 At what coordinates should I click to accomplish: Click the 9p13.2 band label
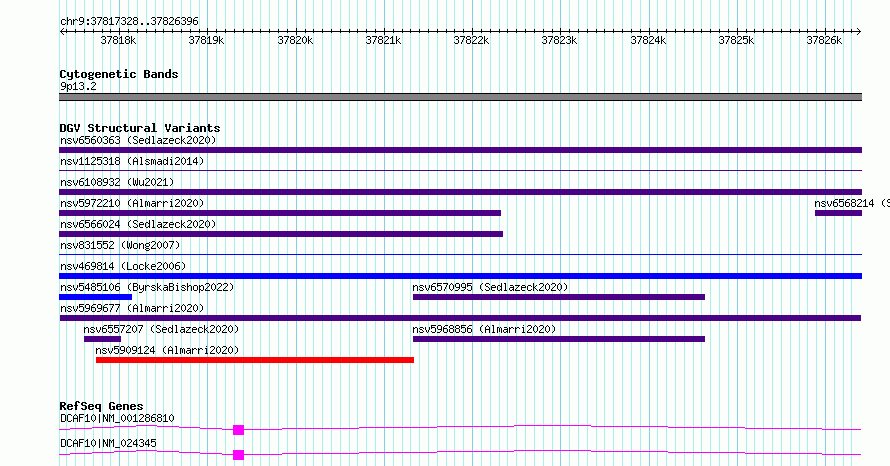click(78, 86)
